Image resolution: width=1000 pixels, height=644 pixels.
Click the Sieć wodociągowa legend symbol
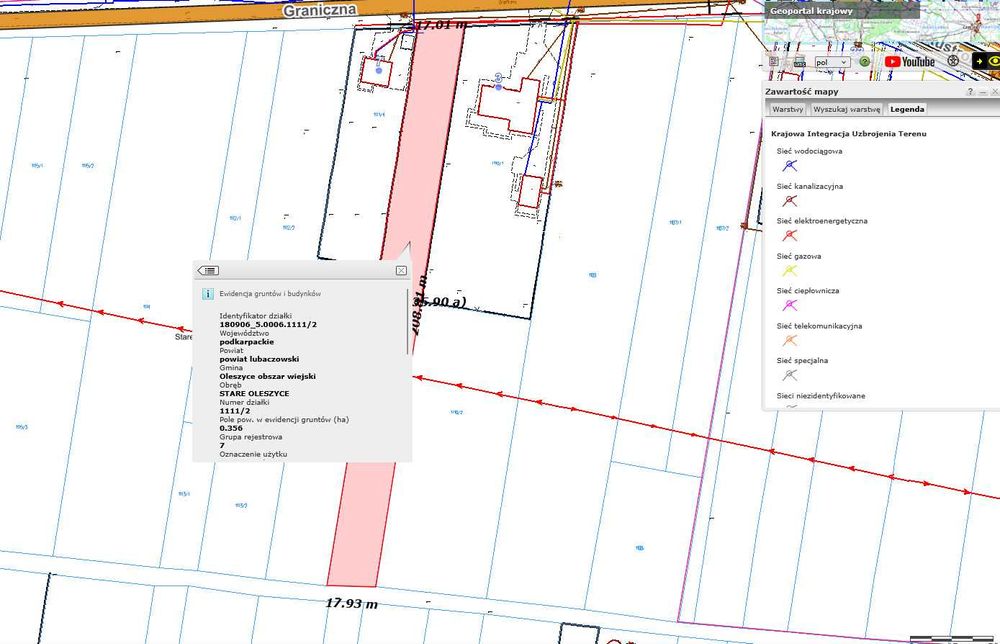pyautogui.click(x=790, y=166)
